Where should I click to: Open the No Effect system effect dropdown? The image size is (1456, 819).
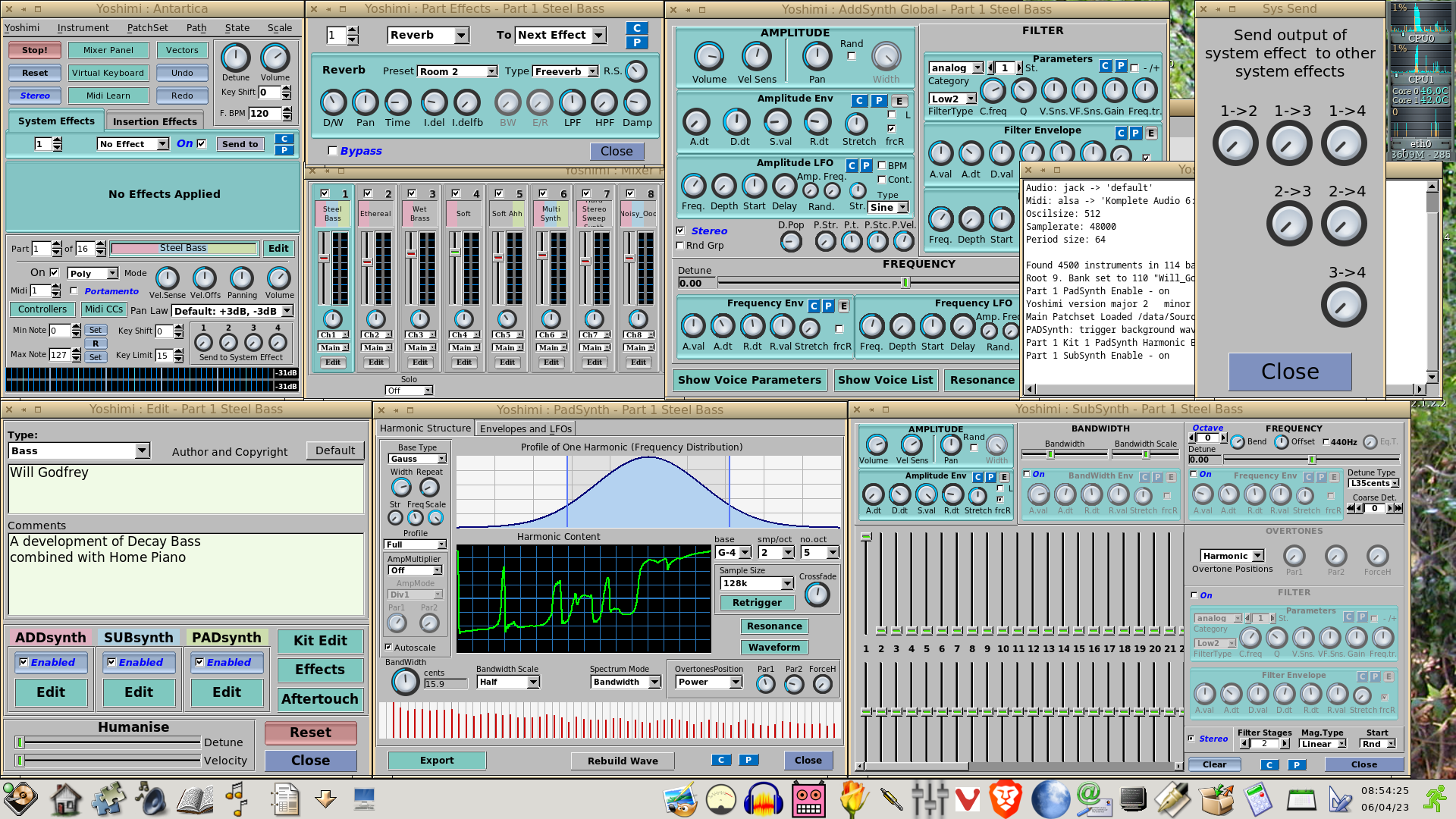133,144
